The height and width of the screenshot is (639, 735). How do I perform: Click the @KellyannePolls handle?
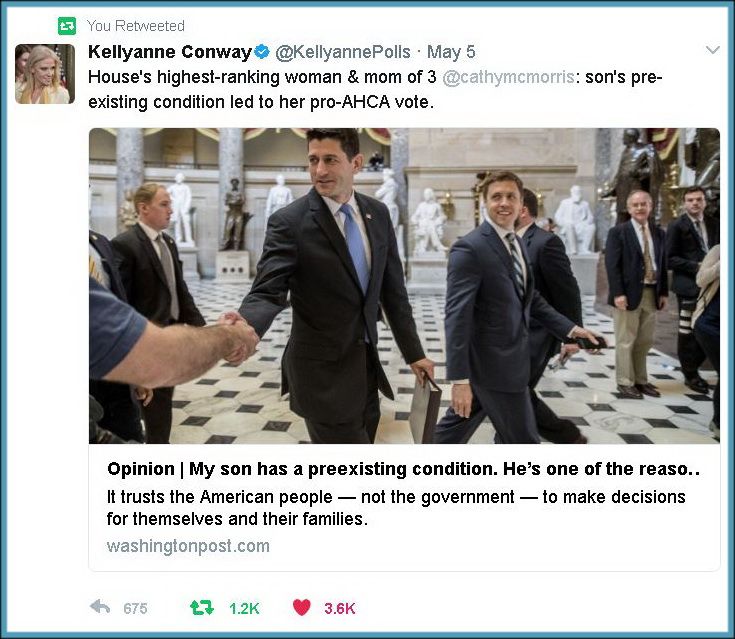click(343, 52)
